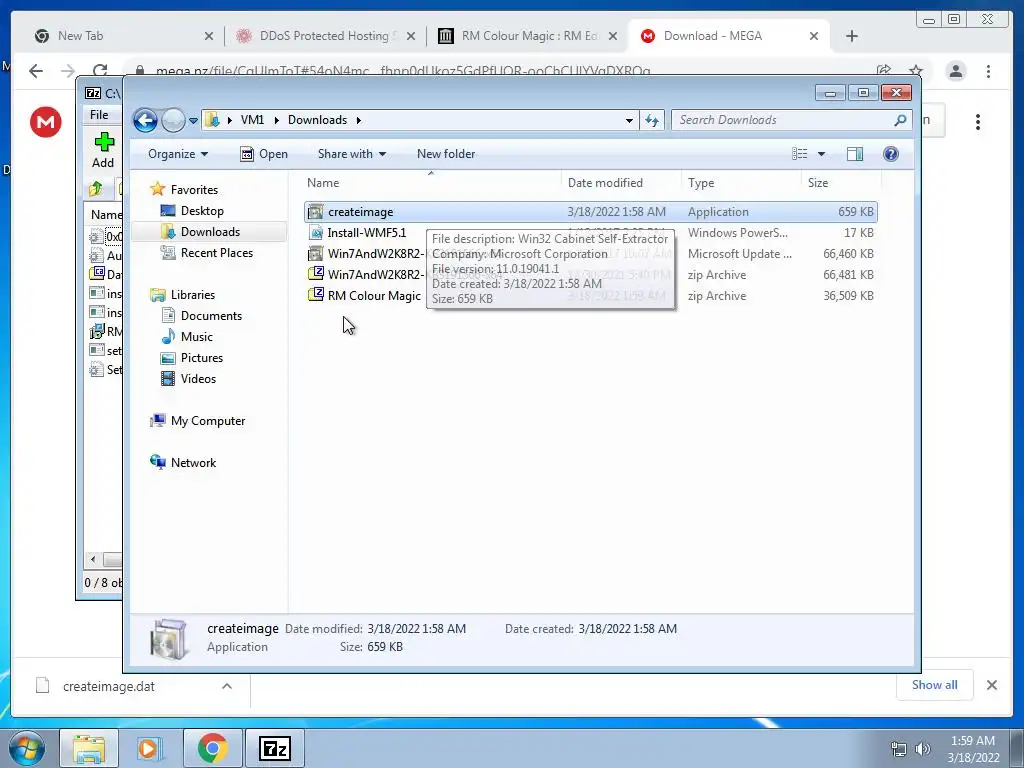1024x768 pixels.
Task: Click Open in the Explorer toolbar
Action: tap(264, 154)
